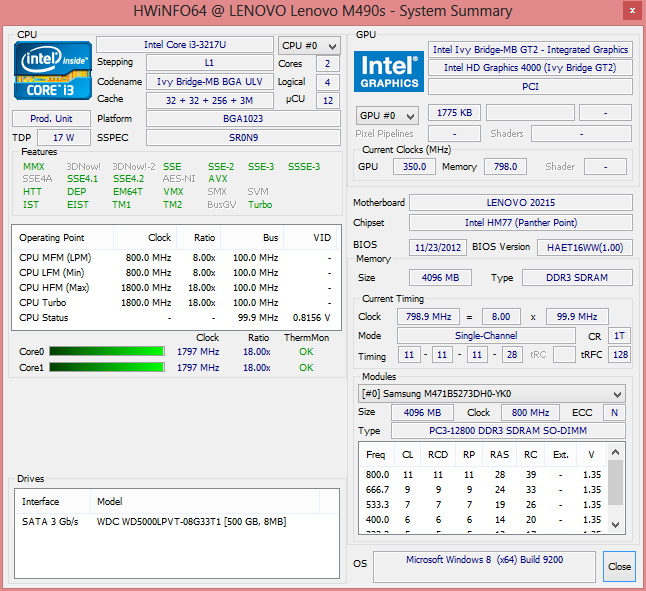The image size is (646, 591).
Task: Open the GPU #0 selector dropdown
Action: click(387, 115)
